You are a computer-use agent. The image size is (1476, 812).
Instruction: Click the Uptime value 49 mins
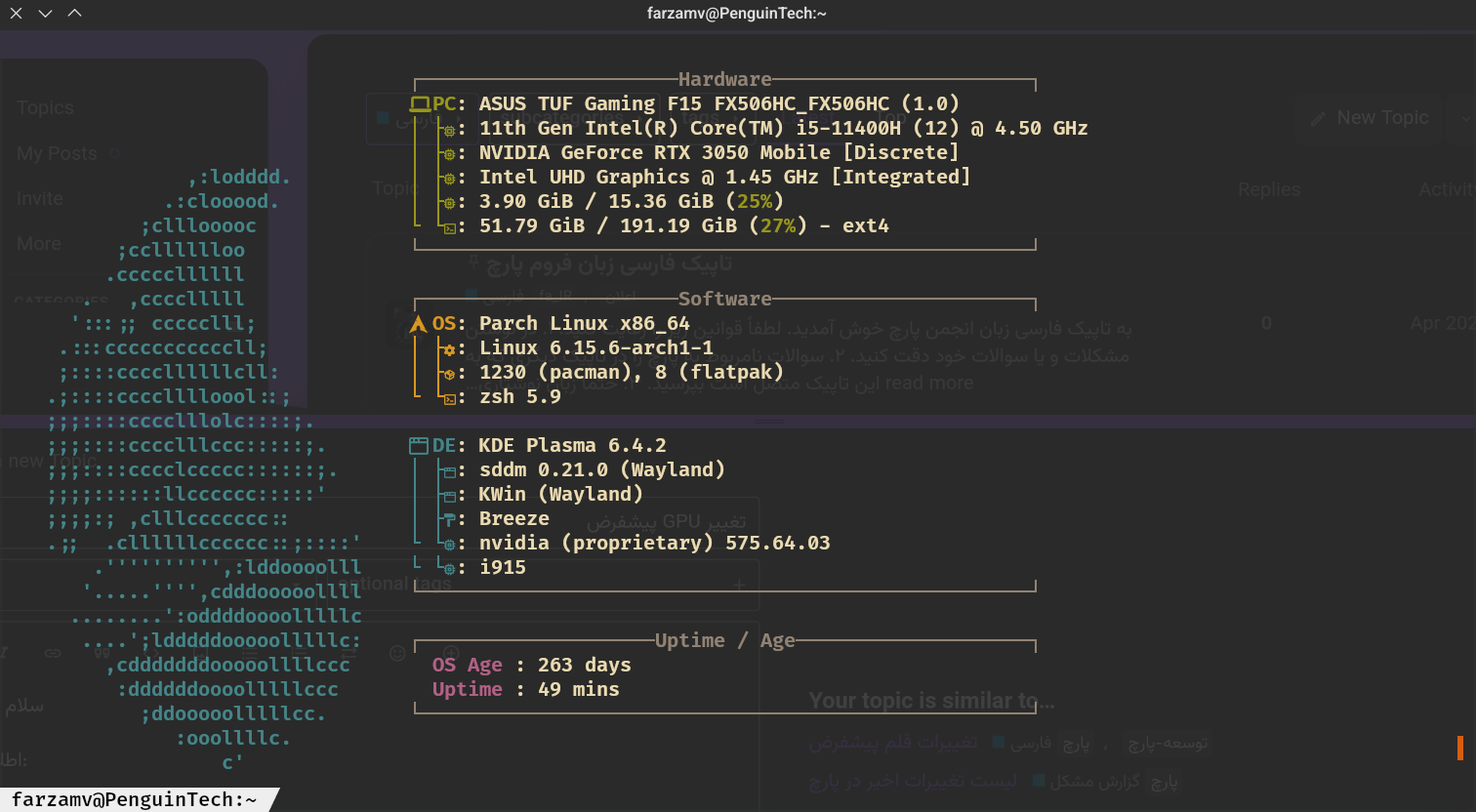[x=579, y=690]
